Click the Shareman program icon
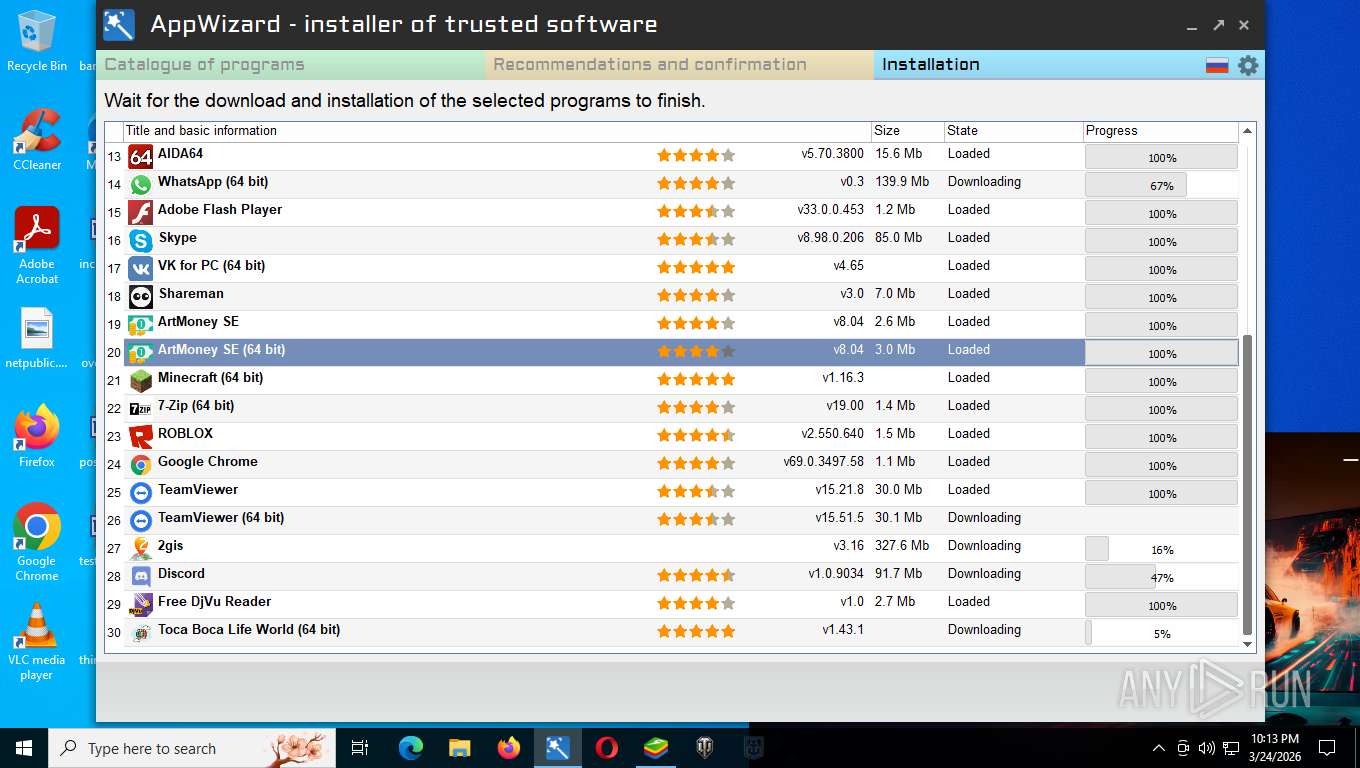This screenshot has height=768, width=1360. [x=141, y=297]
